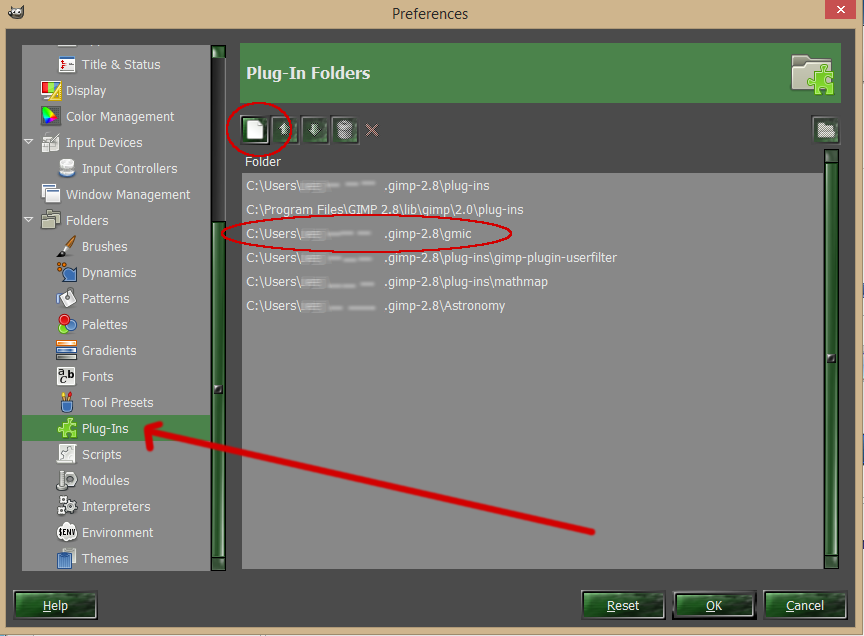Click the GIMP Wilber icon in title bar
Viewport: 864px width, 636px height.
15,12
